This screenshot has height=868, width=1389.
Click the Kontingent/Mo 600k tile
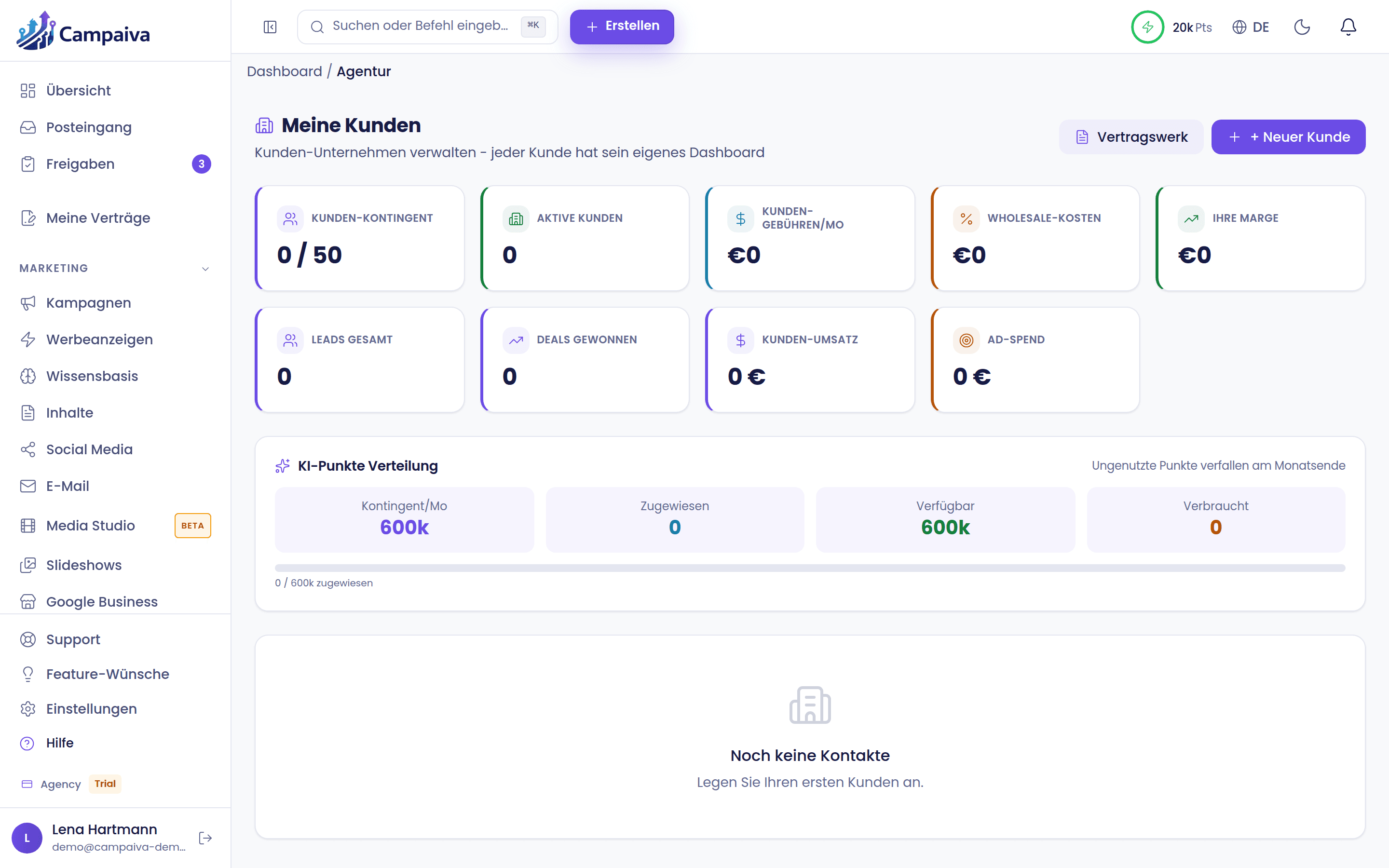coord(404,519)
